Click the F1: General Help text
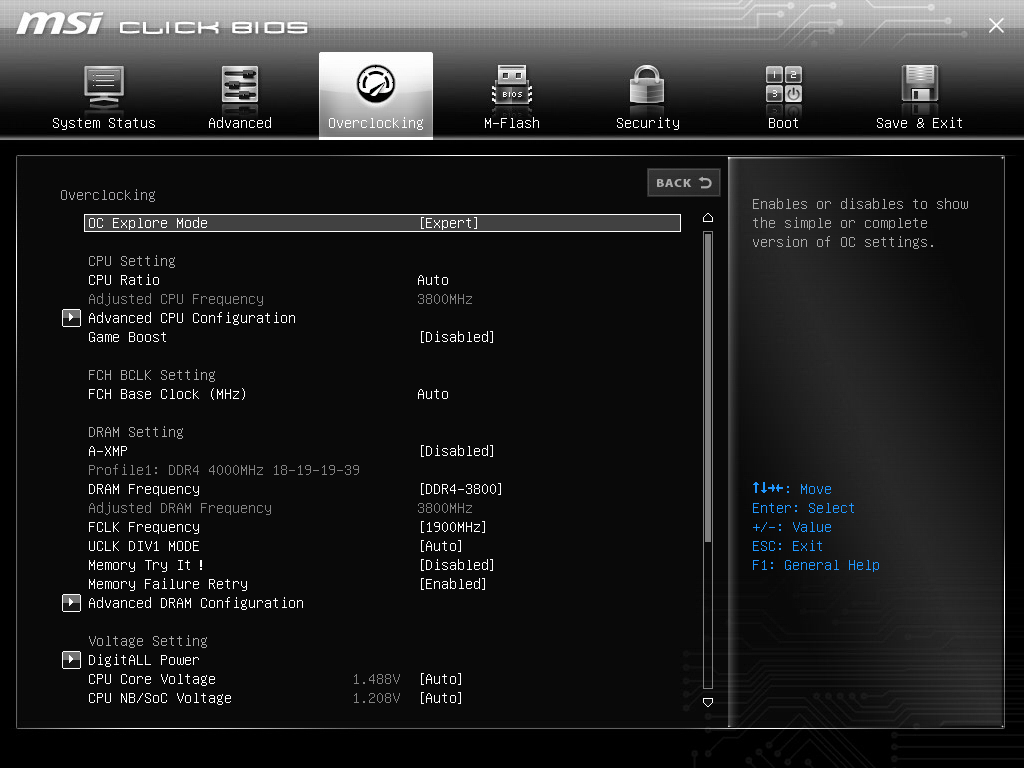The height and width of the screenshot is (768, 1024). 816,565
